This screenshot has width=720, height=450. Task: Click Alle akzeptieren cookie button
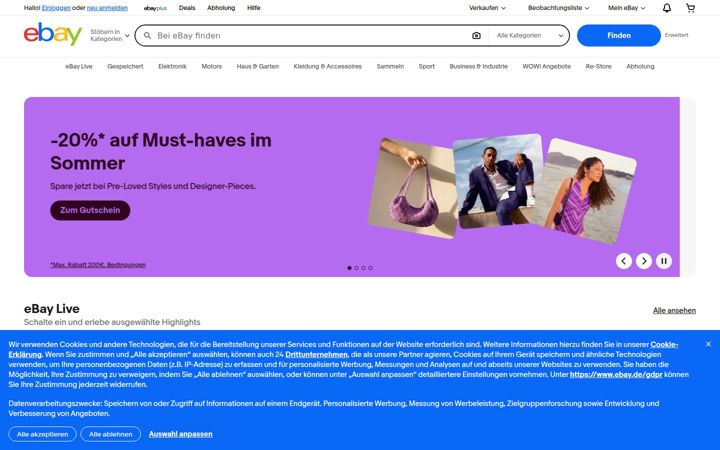42,434
